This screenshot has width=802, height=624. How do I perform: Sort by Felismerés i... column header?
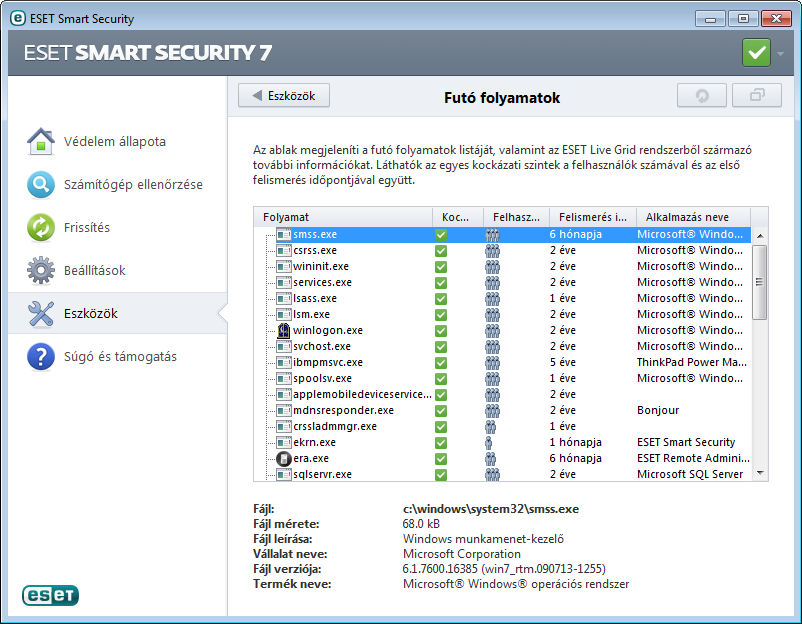coord(593,217)
